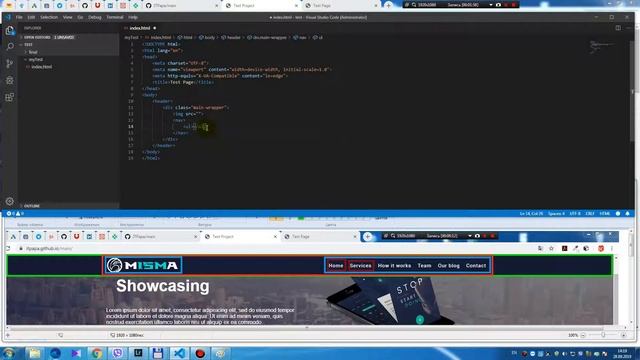This screenshot has width=640, height=360.
Task: Click UTF-8 encoding in the status bar
Action: click(575, 213)
